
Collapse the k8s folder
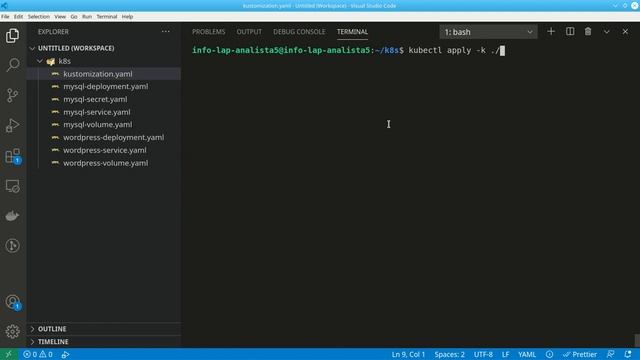click(x=64, y=61)
